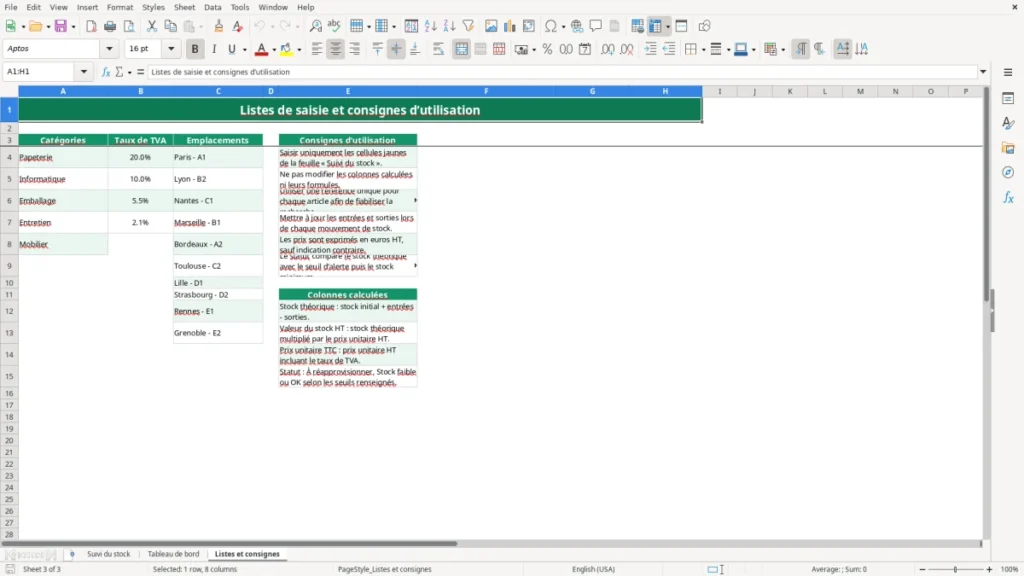Open the Function Wizard next to the Name Box
1024x576 pixels.
[106, 72]
